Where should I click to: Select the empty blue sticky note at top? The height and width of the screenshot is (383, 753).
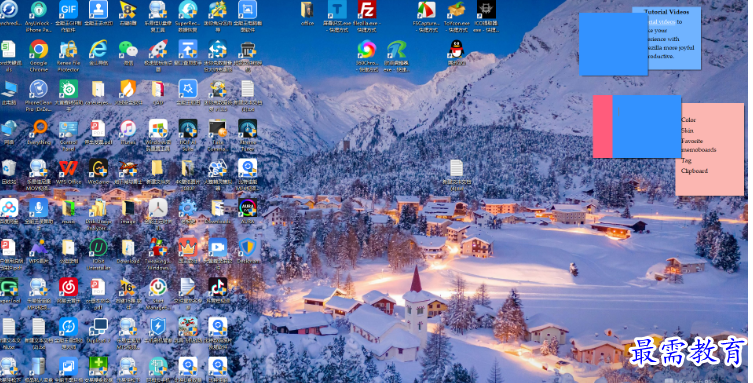[613, 44]
